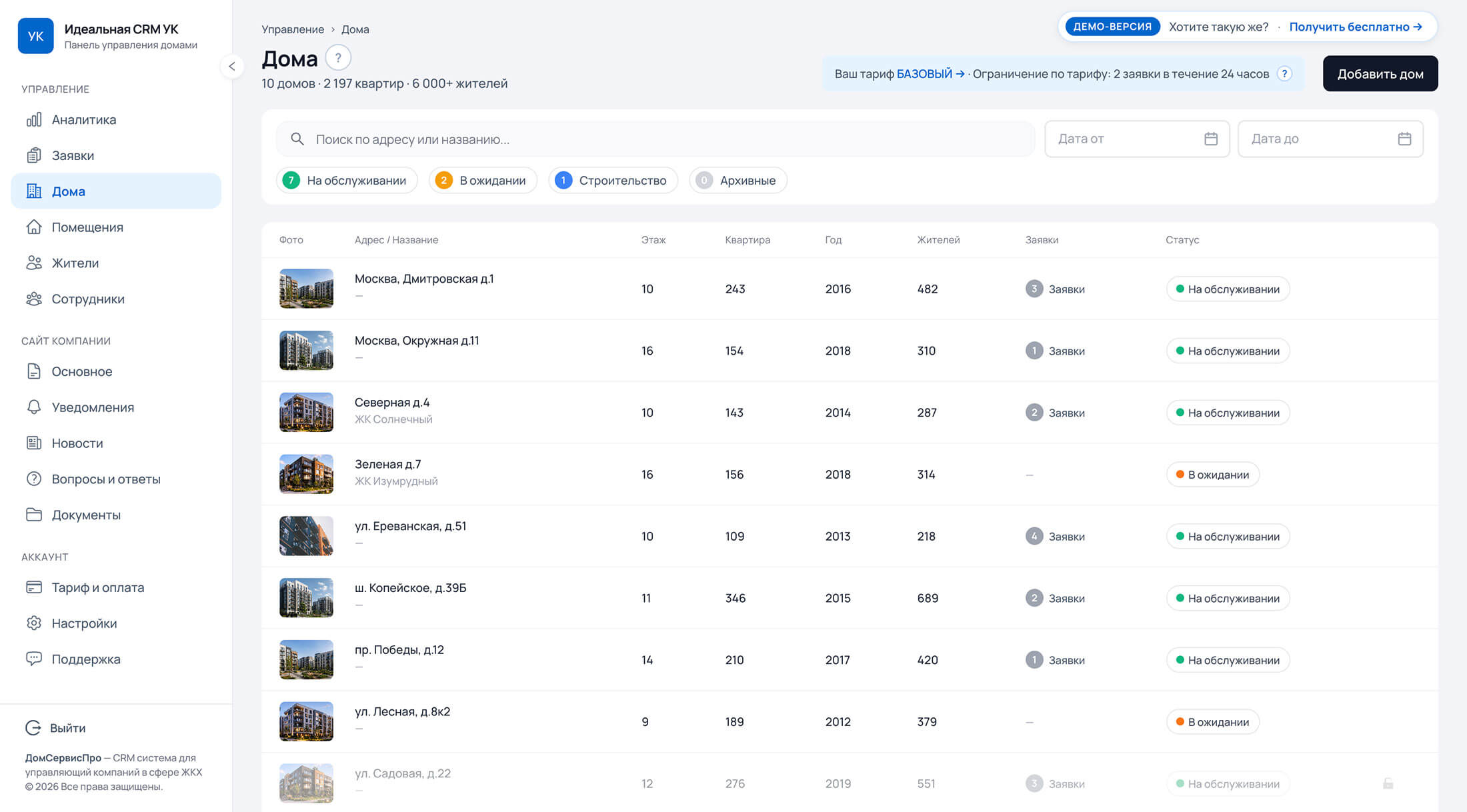The width and height of the screenshot is (1467, 812).
Task: Follow the Получить бесплатно link
Action: 1356,27
